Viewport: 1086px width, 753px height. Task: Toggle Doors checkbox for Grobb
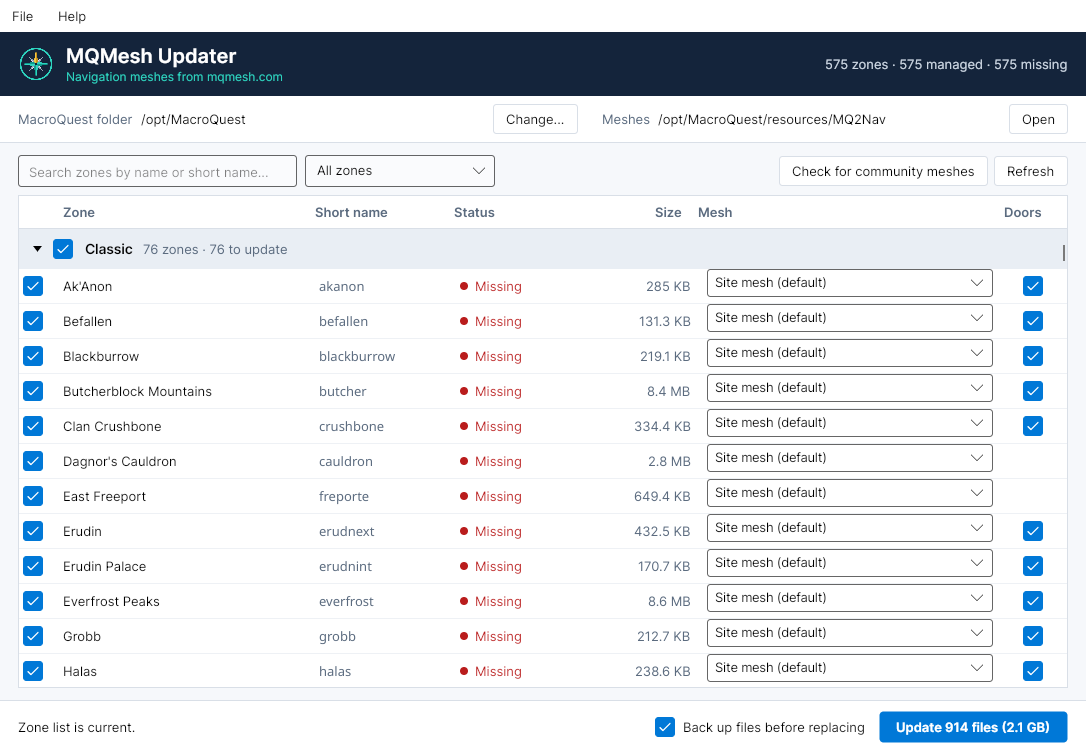pyautogui.click(x=1033, y=636)
